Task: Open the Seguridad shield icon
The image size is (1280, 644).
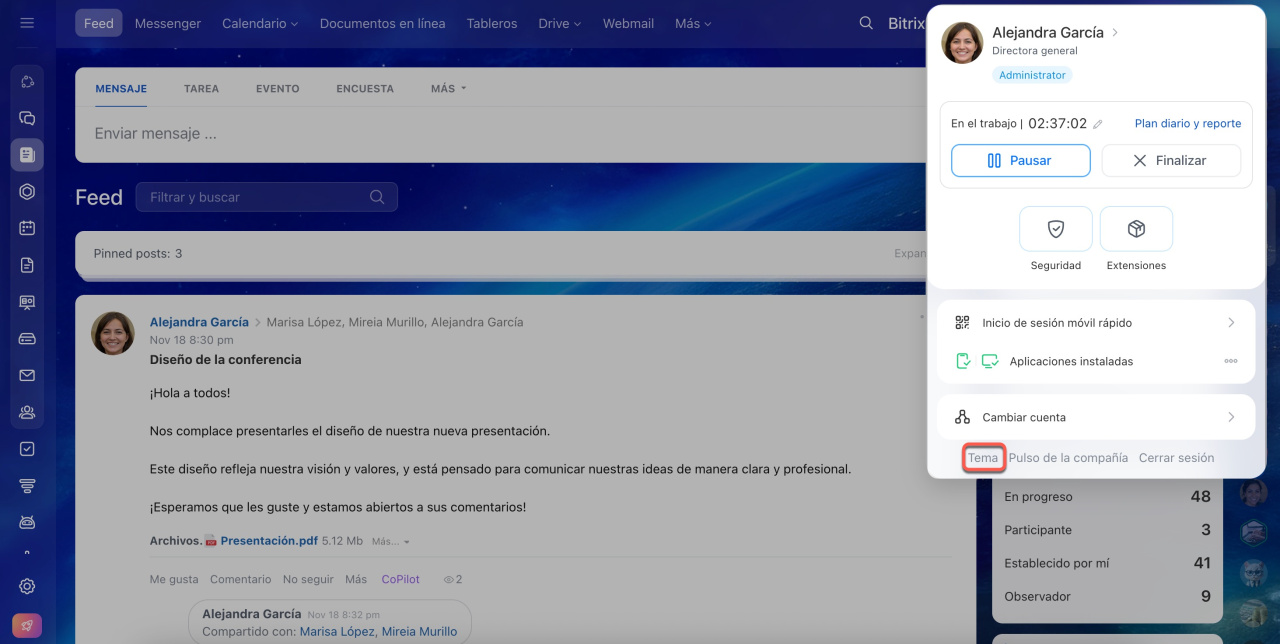Action: click(x=1056, y=229)
